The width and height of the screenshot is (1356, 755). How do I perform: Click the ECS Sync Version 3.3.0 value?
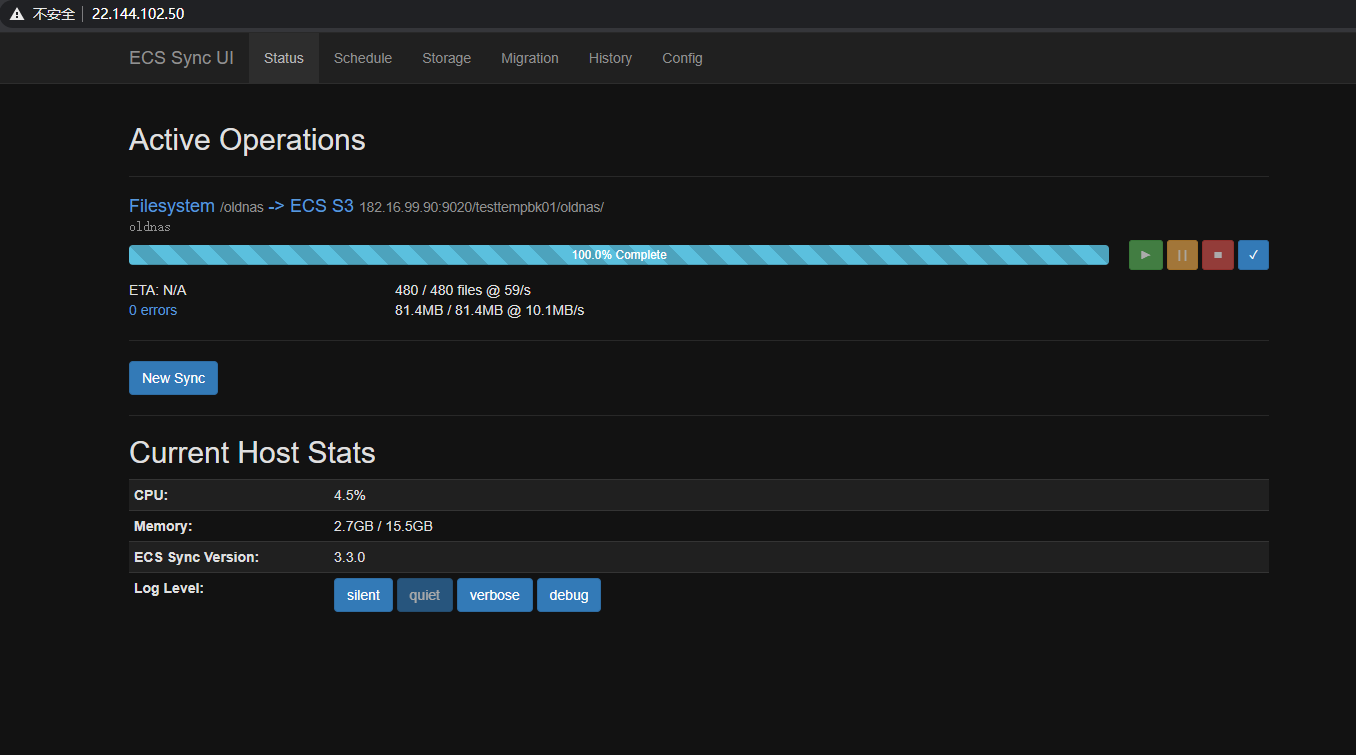(350, 557)
